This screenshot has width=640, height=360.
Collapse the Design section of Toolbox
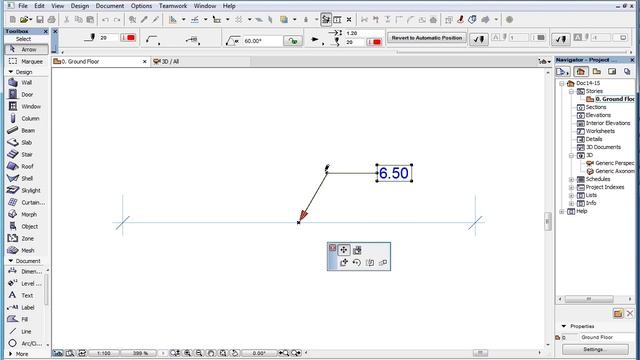tap(11, 72)
